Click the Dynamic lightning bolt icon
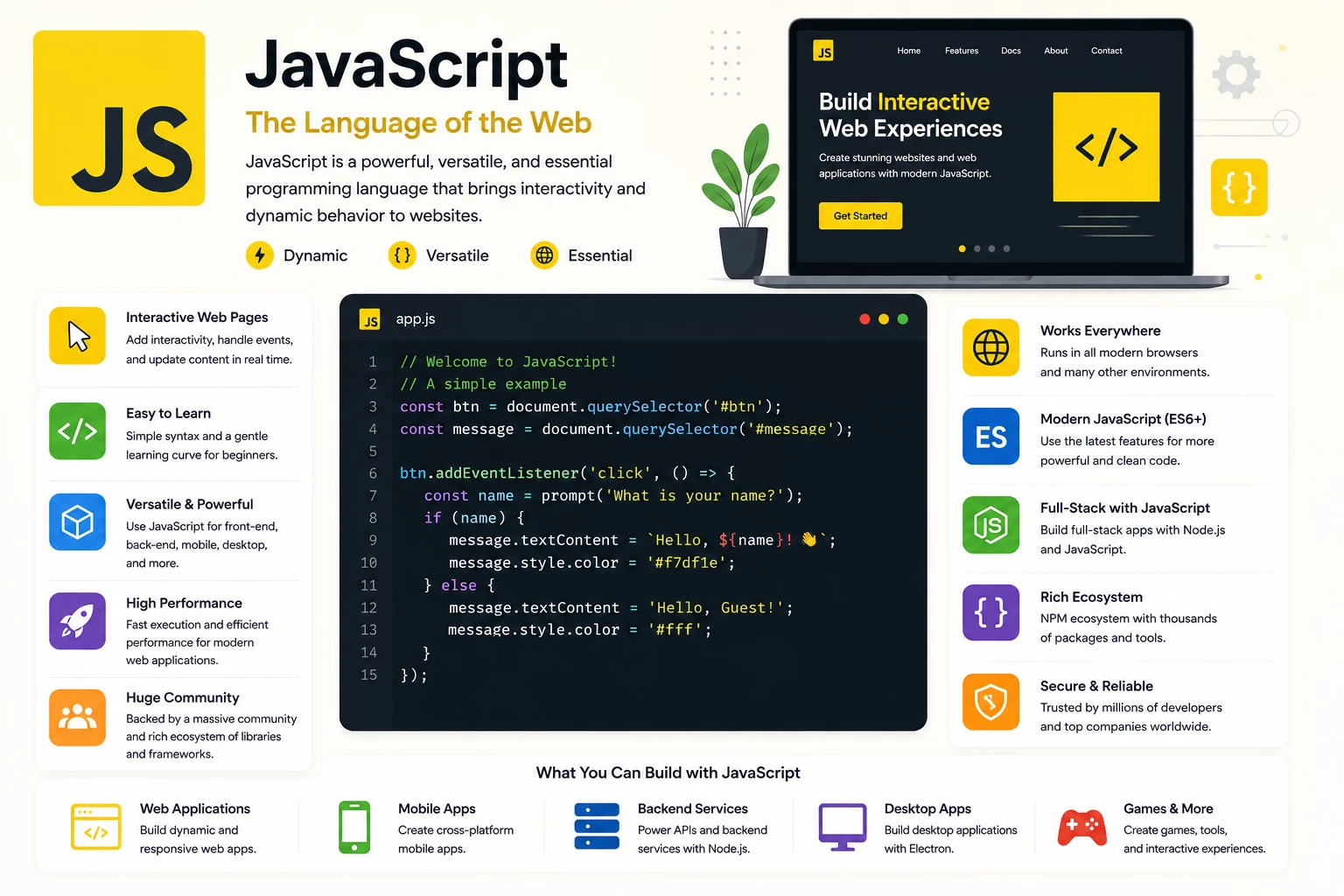The width and height of the screenshot is (1344, 896). (x=260, y=255)
